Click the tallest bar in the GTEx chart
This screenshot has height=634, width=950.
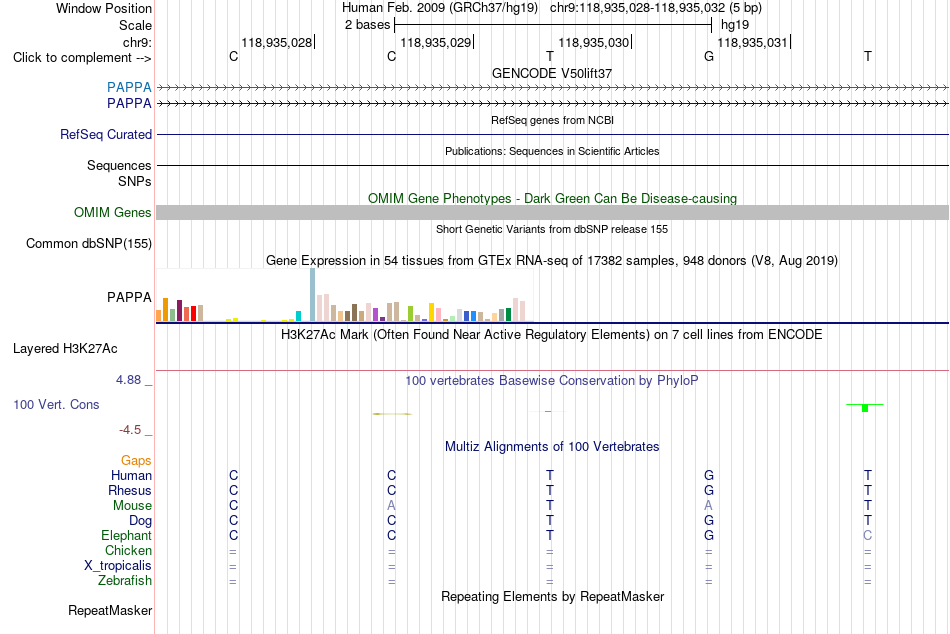[x=313, y=295]
